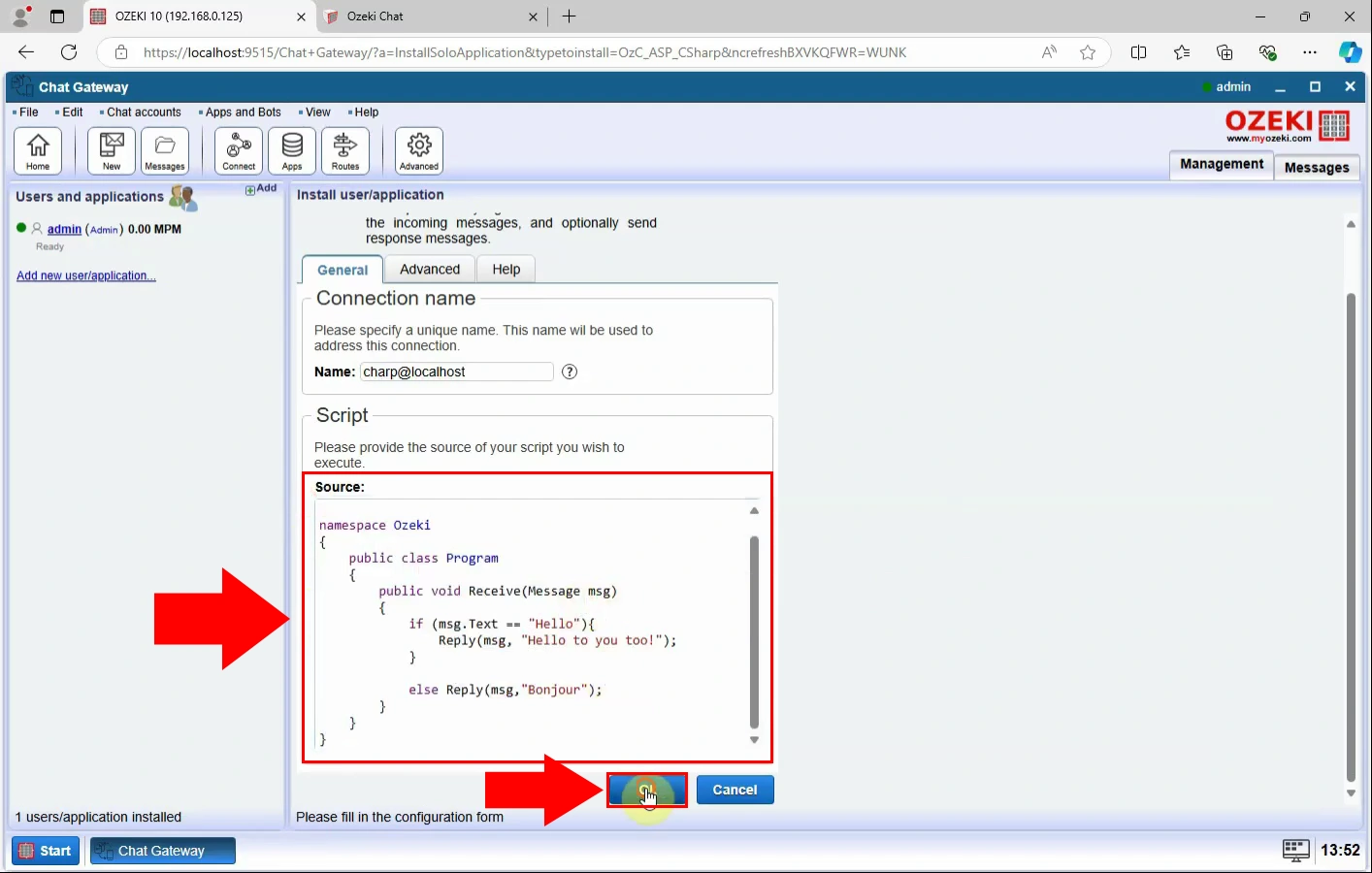Open the Advanced gear toolbar icon
This screenshot has height=873, width=1372.
[419, 150]
